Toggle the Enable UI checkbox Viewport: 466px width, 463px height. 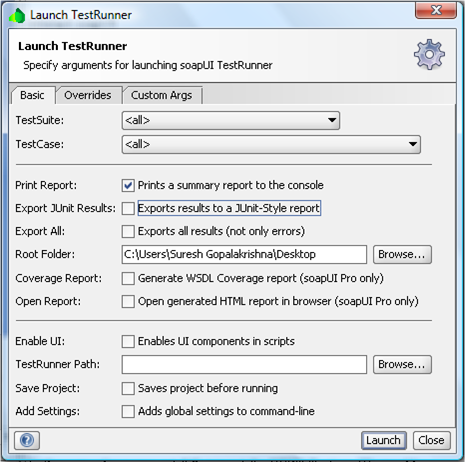point(128,341)
